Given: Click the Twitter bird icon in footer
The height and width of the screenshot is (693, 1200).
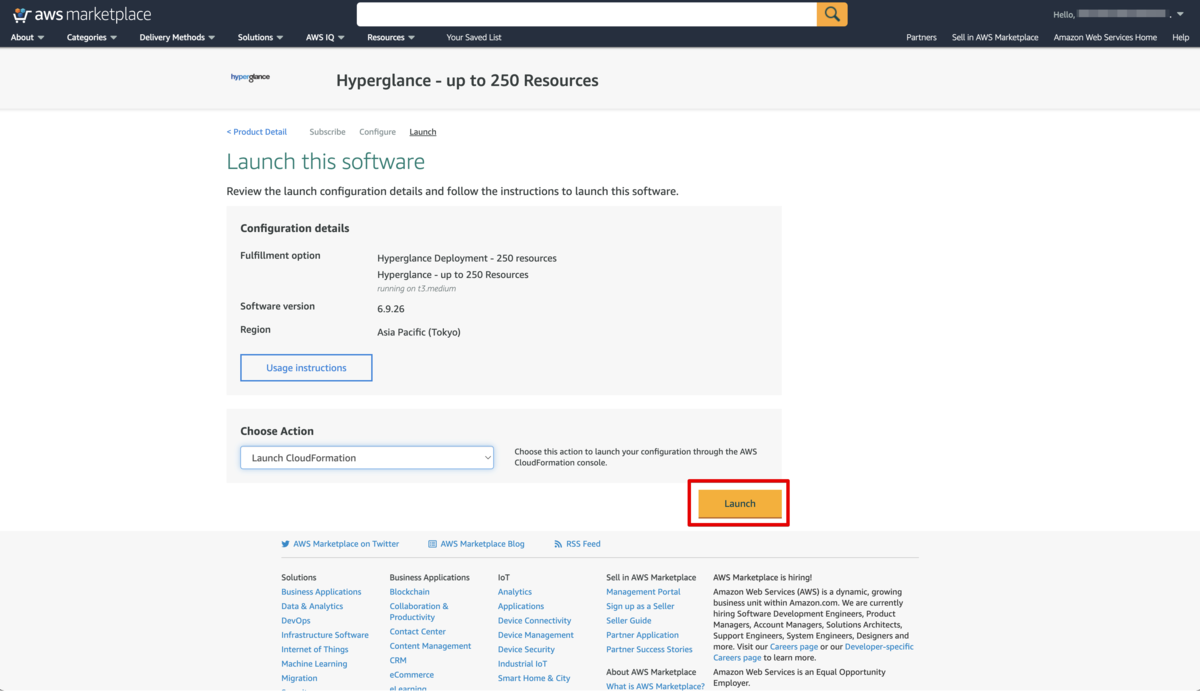Looking at the screenshot, I should pos(286,544).
